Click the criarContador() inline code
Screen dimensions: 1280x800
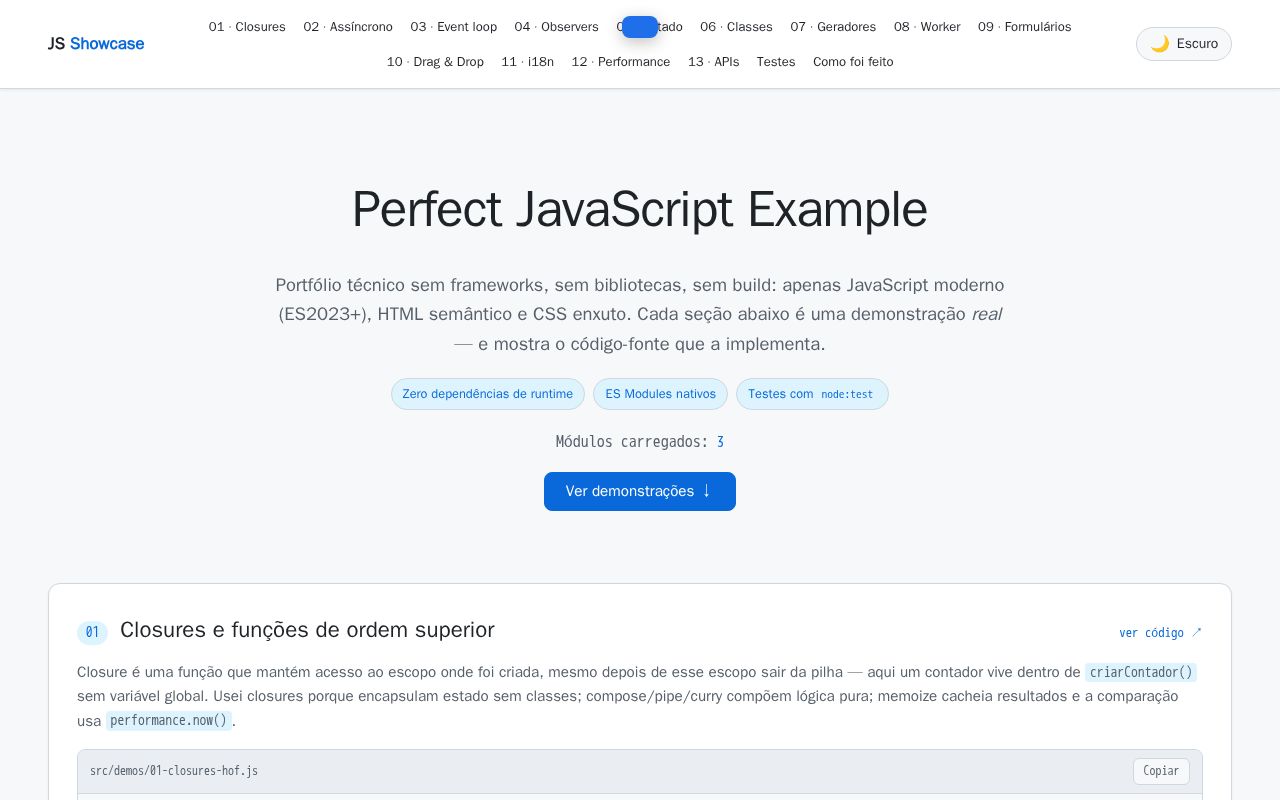tap(1141, 672)
